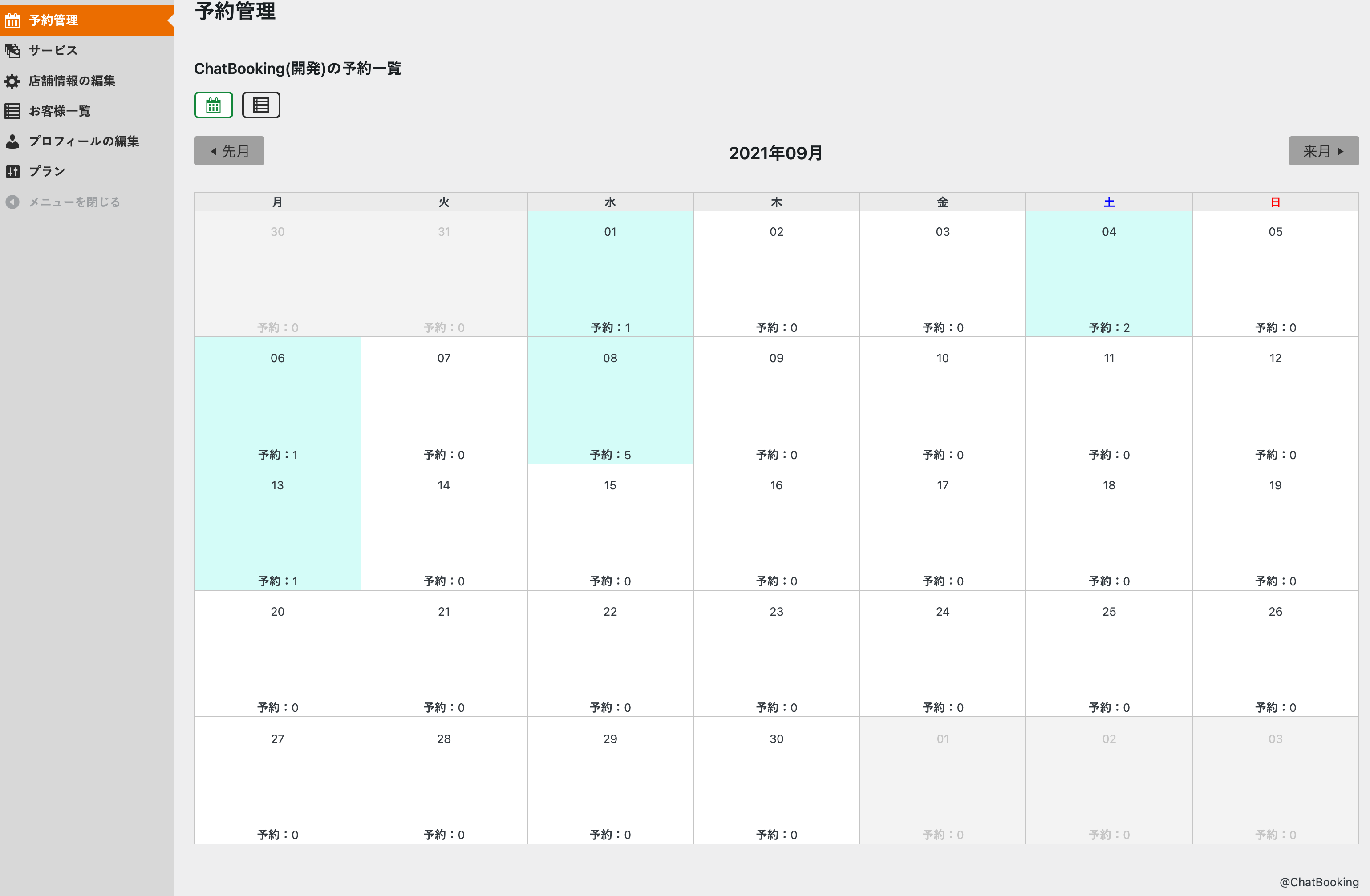
Task: Select greyed October 01 cell
Action: [x=942, y=780]
